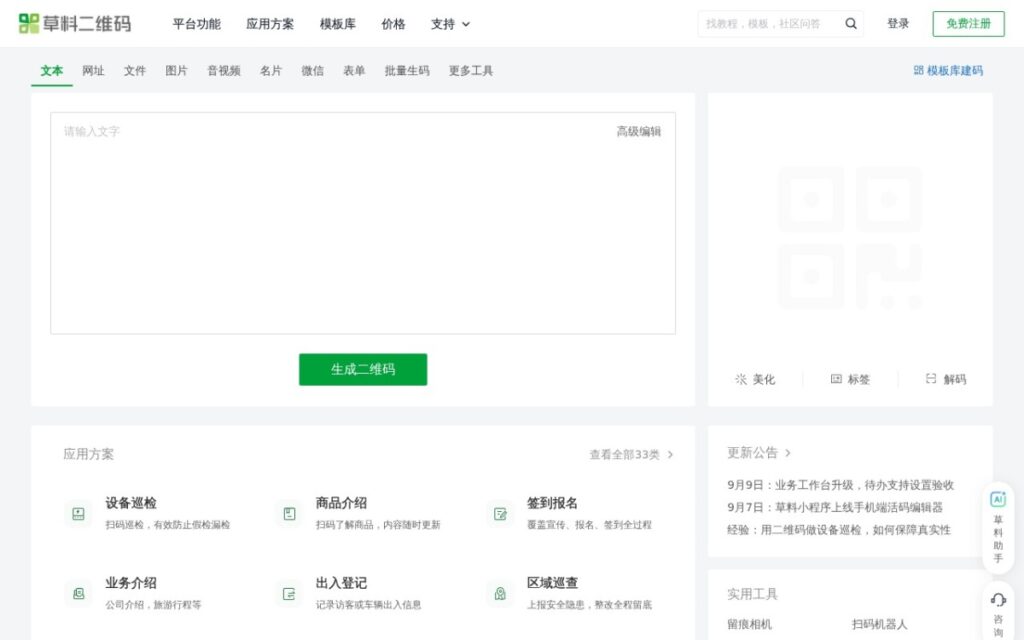Focus the 请输入文字 text area
The height and width of the screenshot is (640, 1024).
click(x=363, y=223)
